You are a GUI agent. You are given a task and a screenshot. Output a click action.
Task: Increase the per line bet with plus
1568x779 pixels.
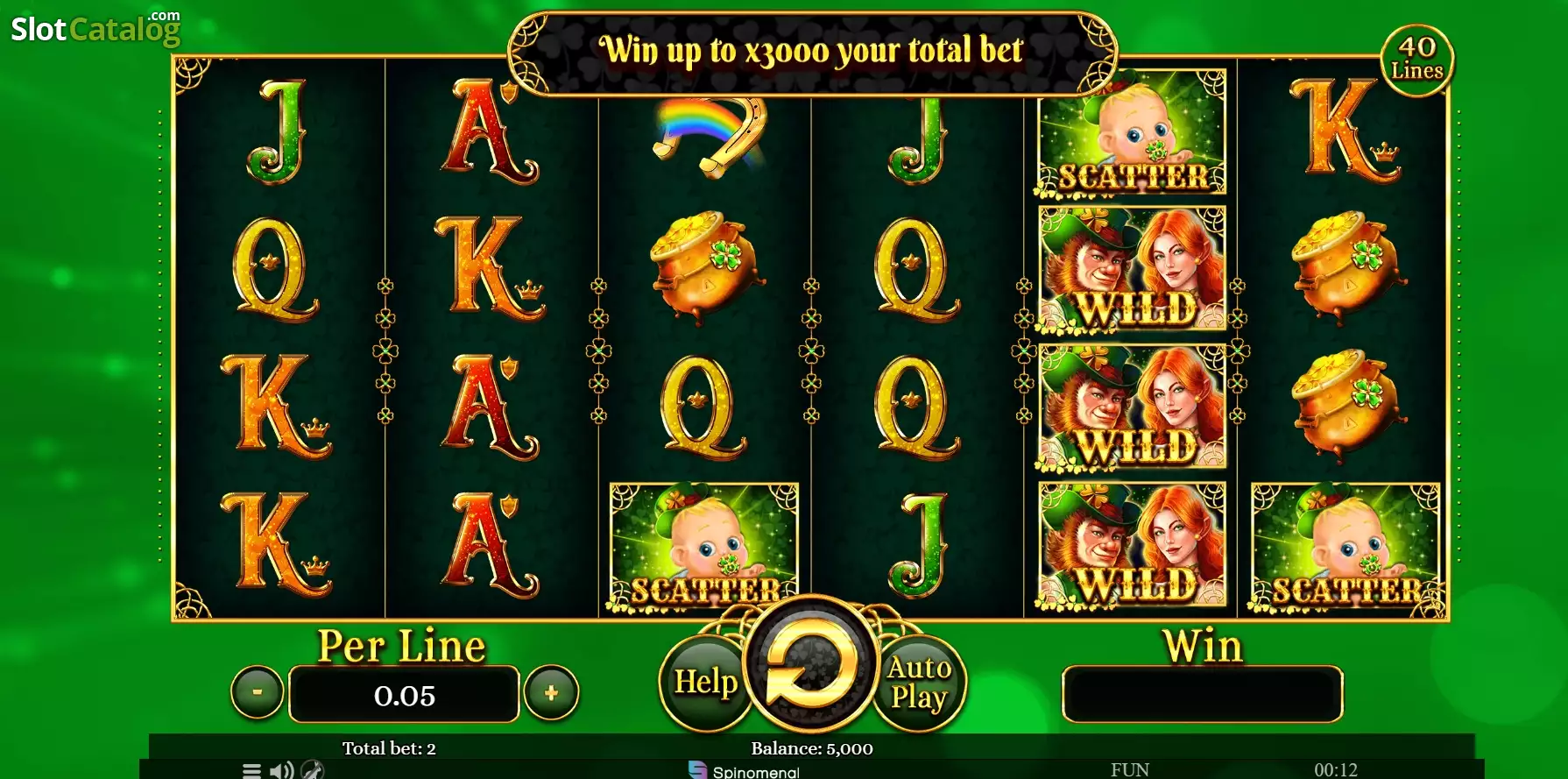click(x=551, y=692)
